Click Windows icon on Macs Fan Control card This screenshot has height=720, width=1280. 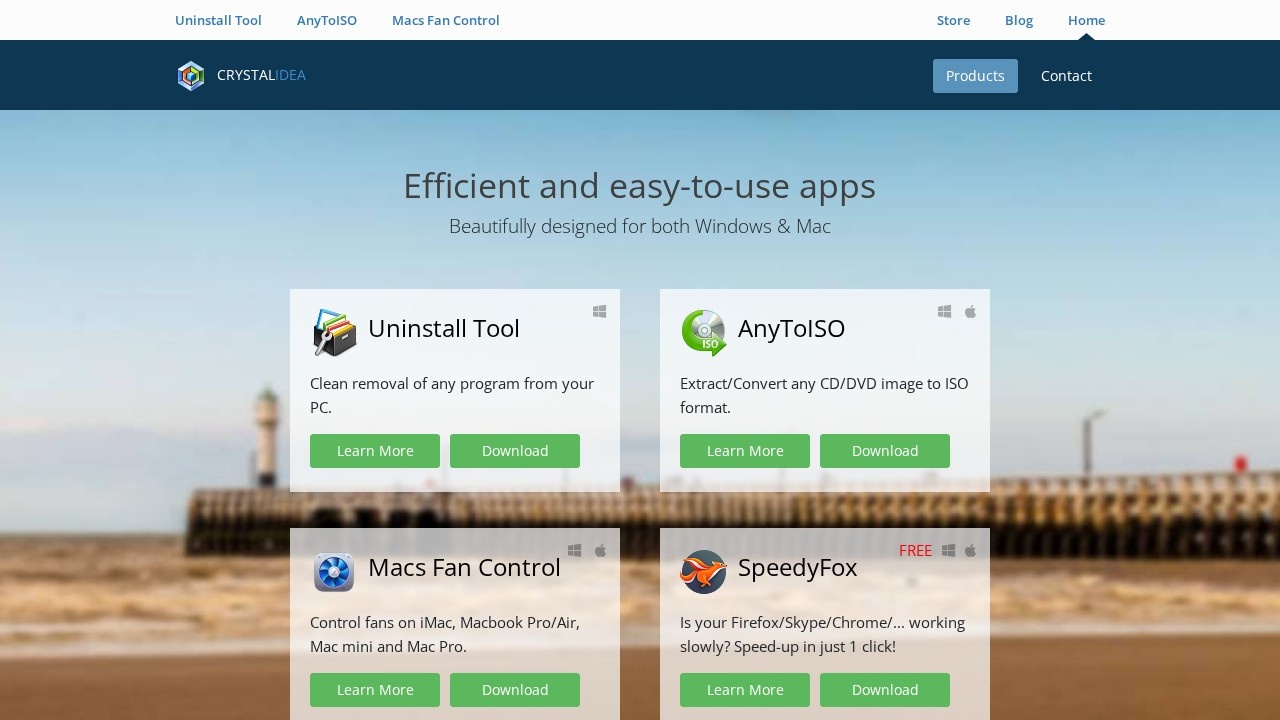(x=574, y=551)
